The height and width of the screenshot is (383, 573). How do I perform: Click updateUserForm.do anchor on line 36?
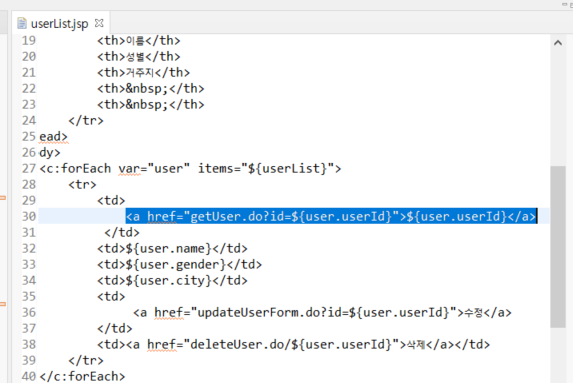(x=322, y=312)
